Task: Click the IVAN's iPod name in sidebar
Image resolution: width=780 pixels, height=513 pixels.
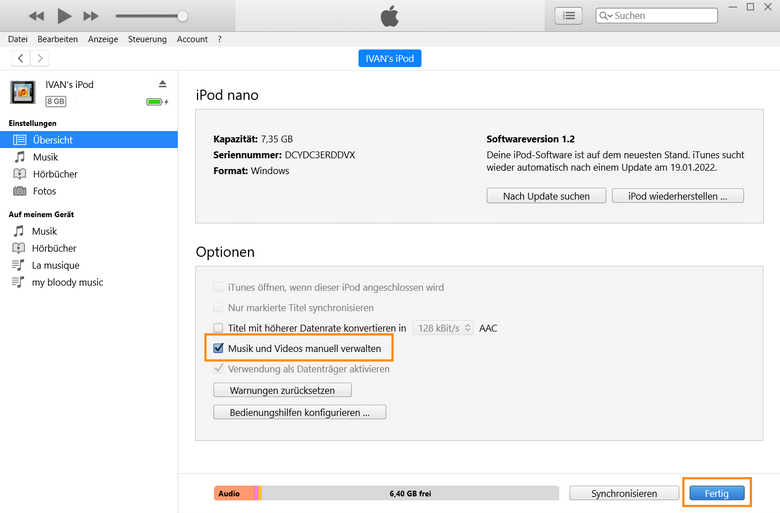Action: click(x=69, y=85)
